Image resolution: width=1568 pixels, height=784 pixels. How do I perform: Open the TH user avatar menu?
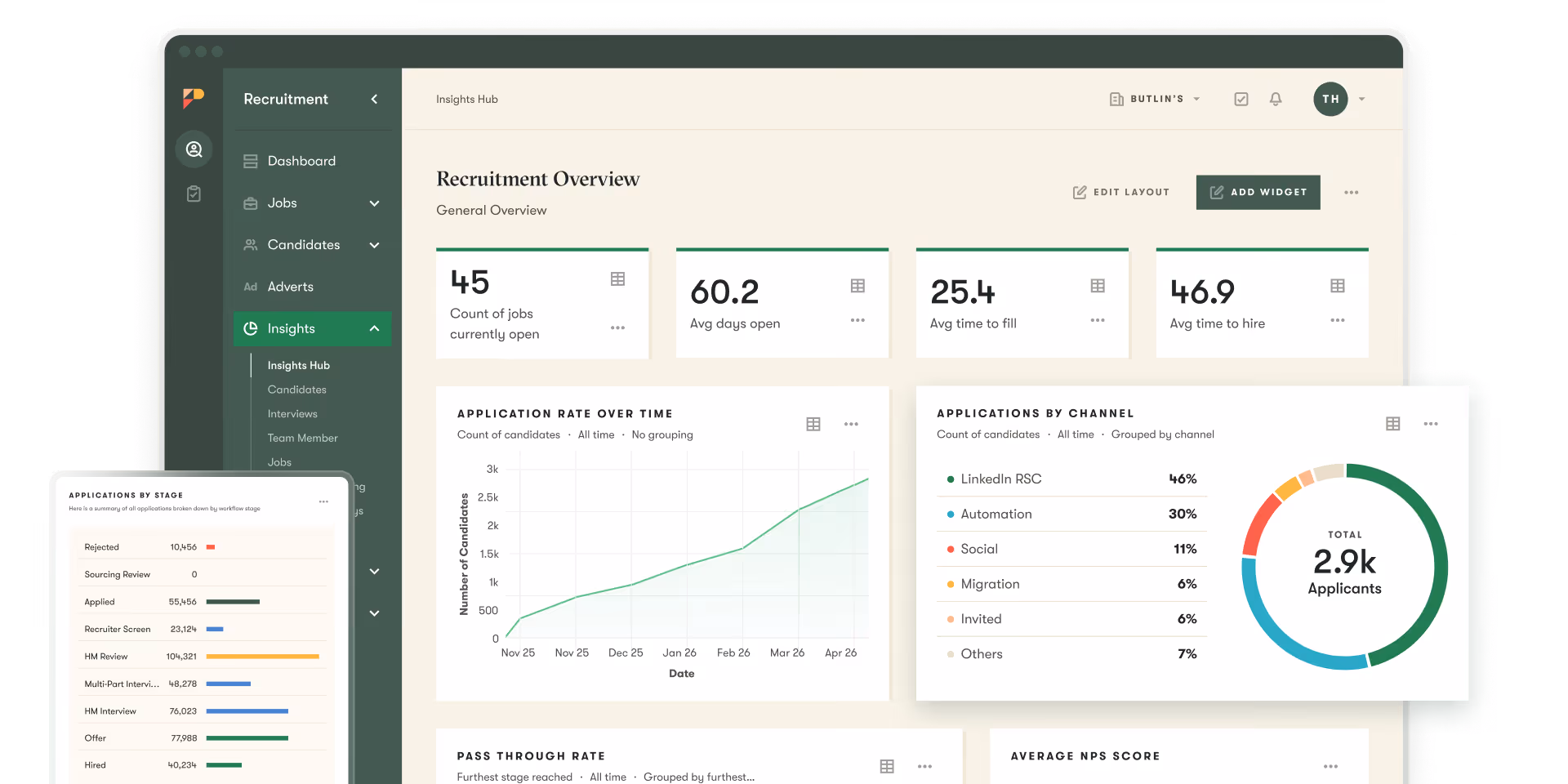[x=1330, y=99]
